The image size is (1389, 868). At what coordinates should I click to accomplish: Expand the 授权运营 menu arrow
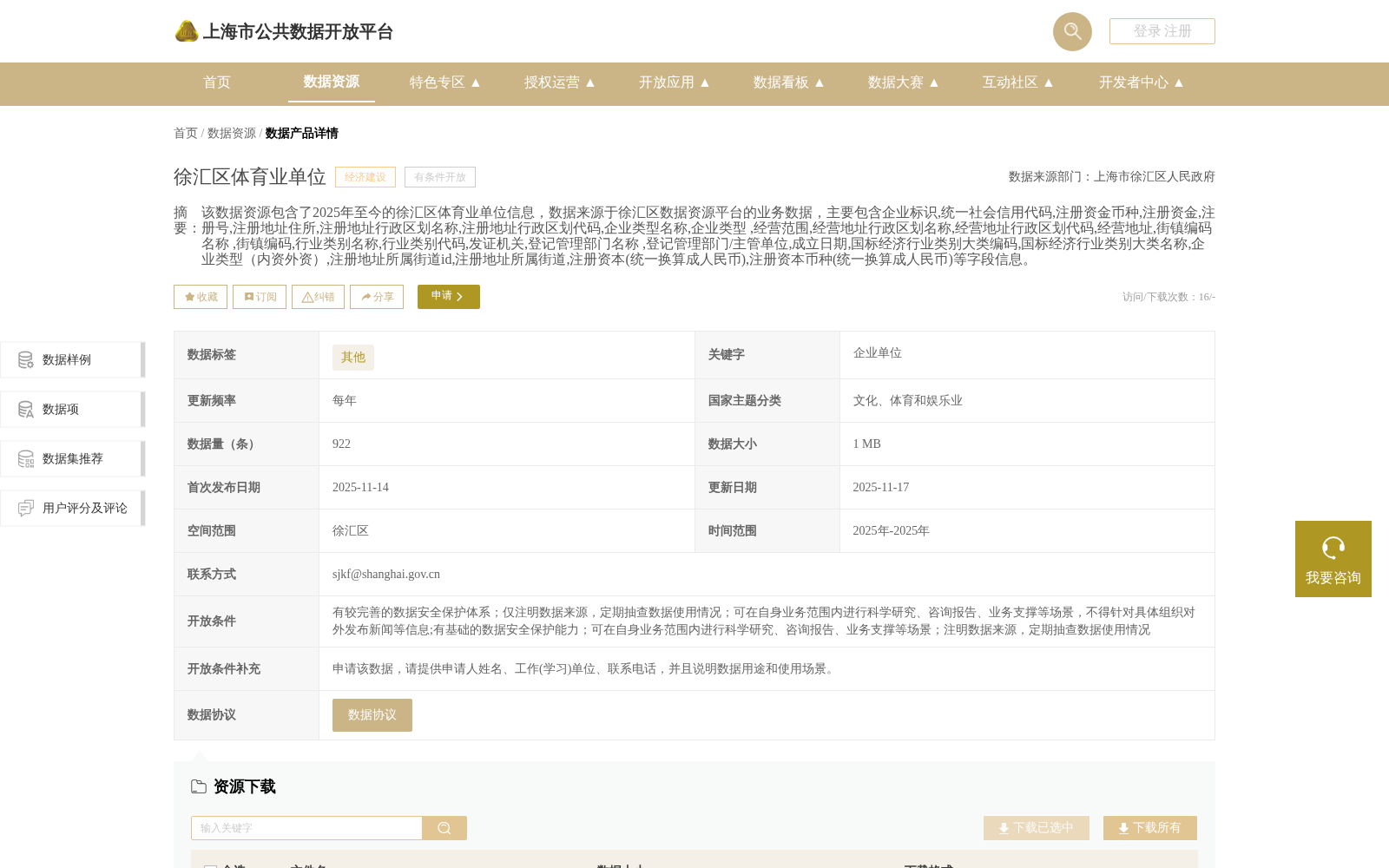click(590, 82)
